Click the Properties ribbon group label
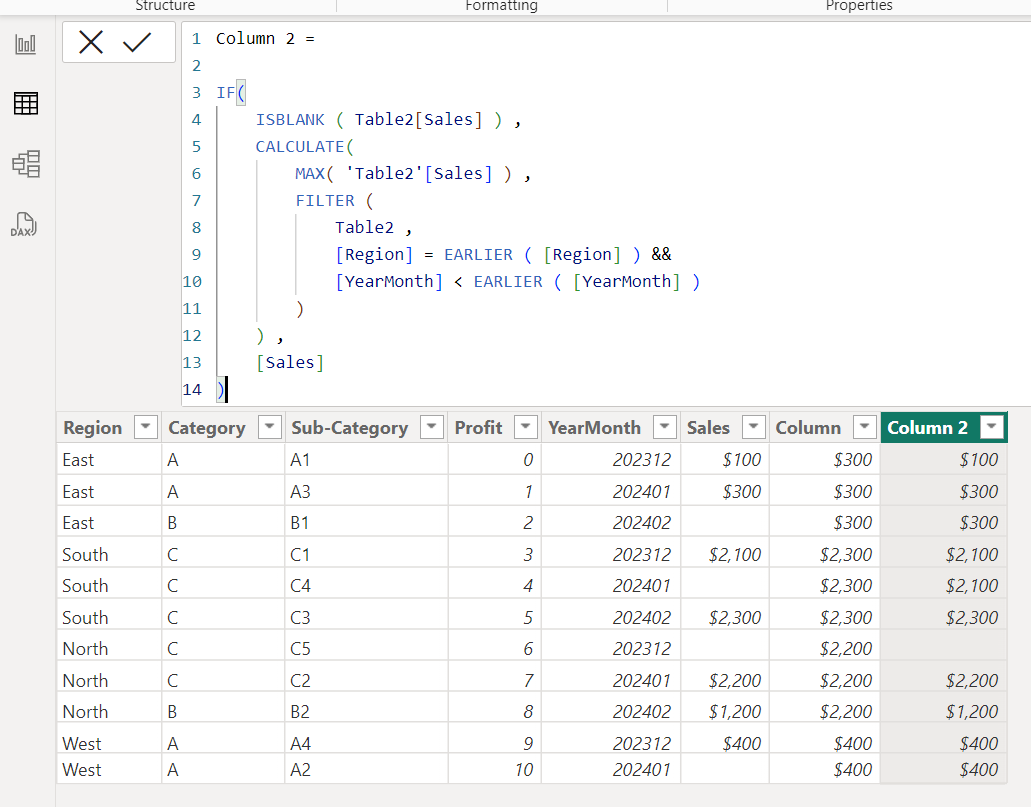 [859, 5]
